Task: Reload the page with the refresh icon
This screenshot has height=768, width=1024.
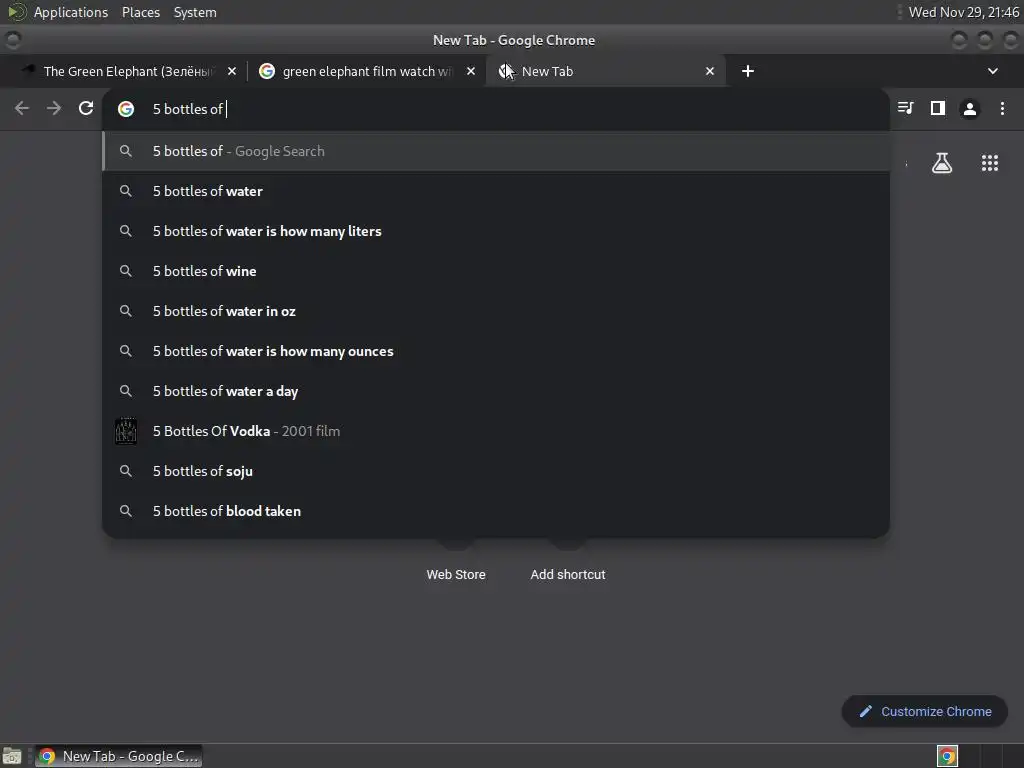Action: pos(86,108)
